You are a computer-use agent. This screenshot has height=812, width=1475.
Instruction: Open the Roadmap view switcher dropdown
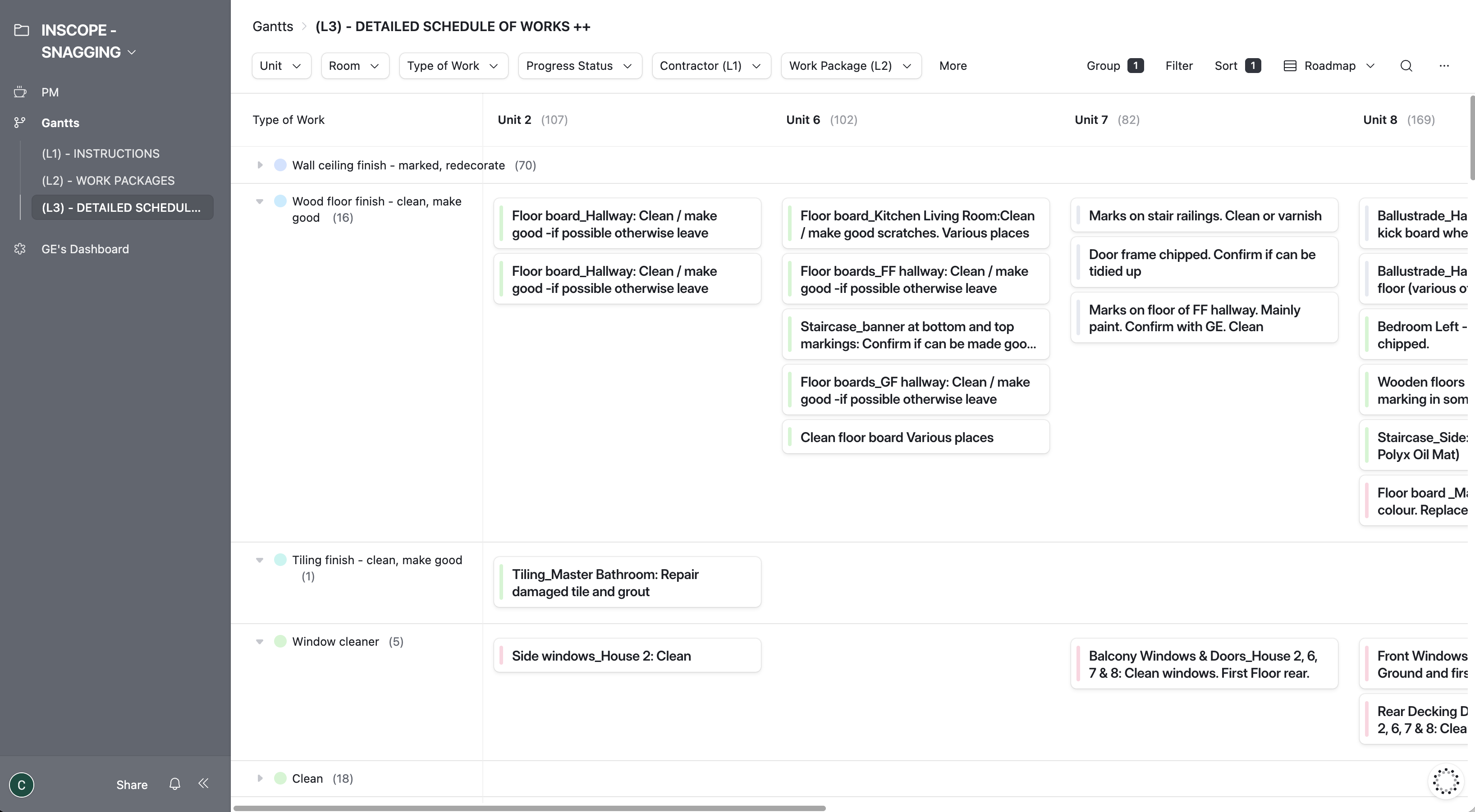(1329, 66)
